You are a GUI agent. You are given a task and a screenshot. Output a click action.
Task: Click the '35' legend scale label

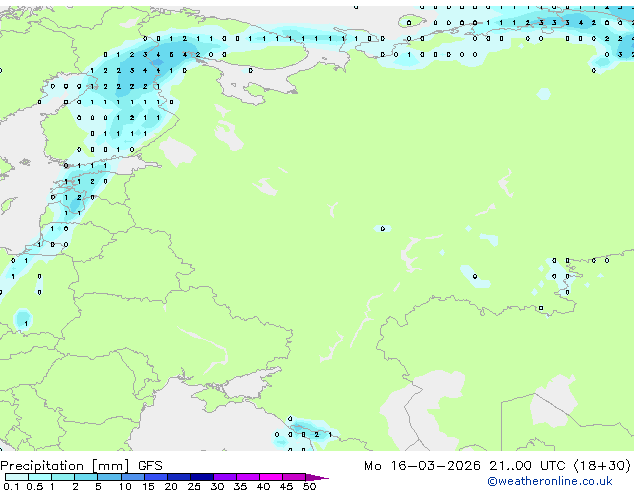click(x=240, y=486)
